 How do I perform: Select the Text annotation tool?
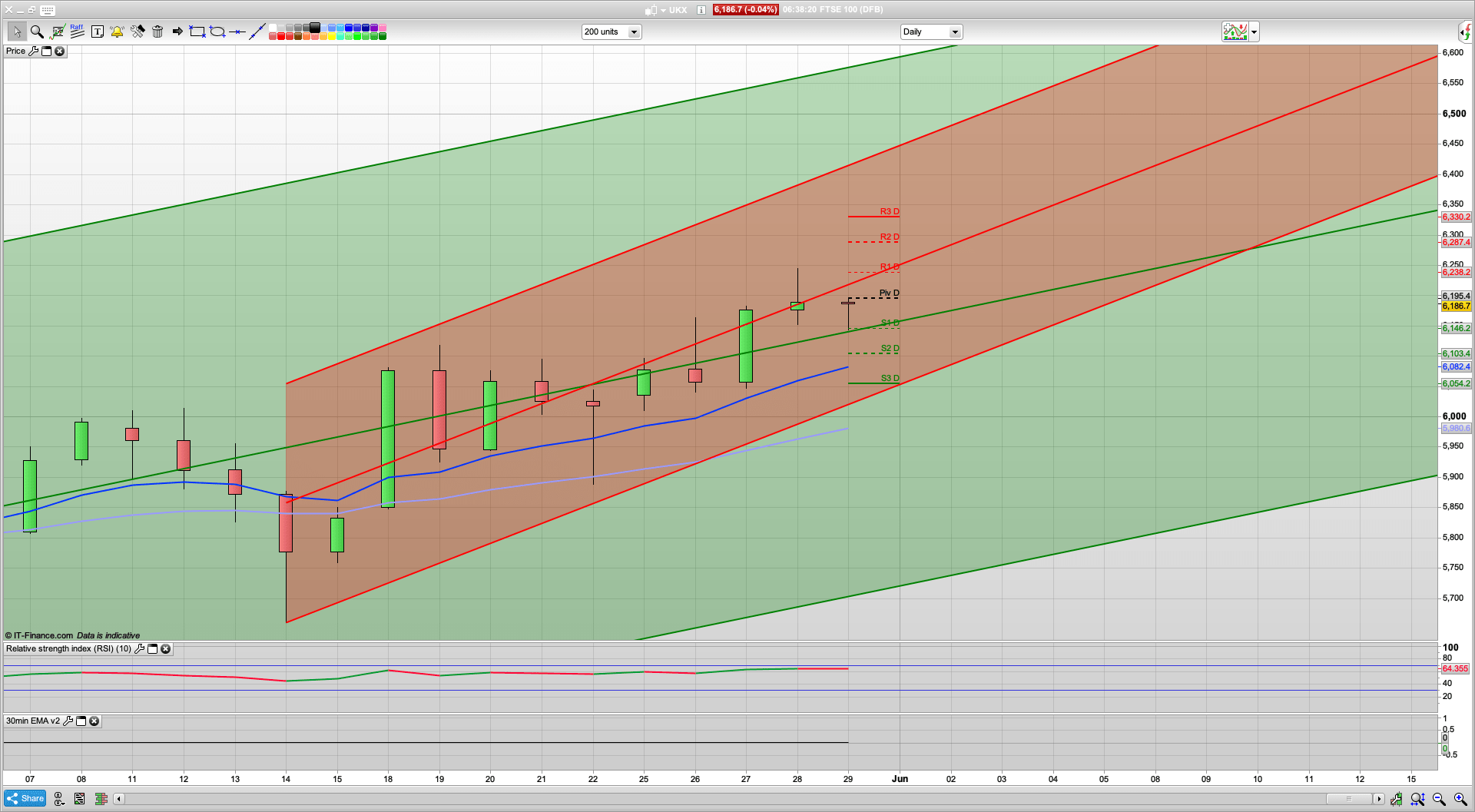pyautogui.click(x=98, y=31)
